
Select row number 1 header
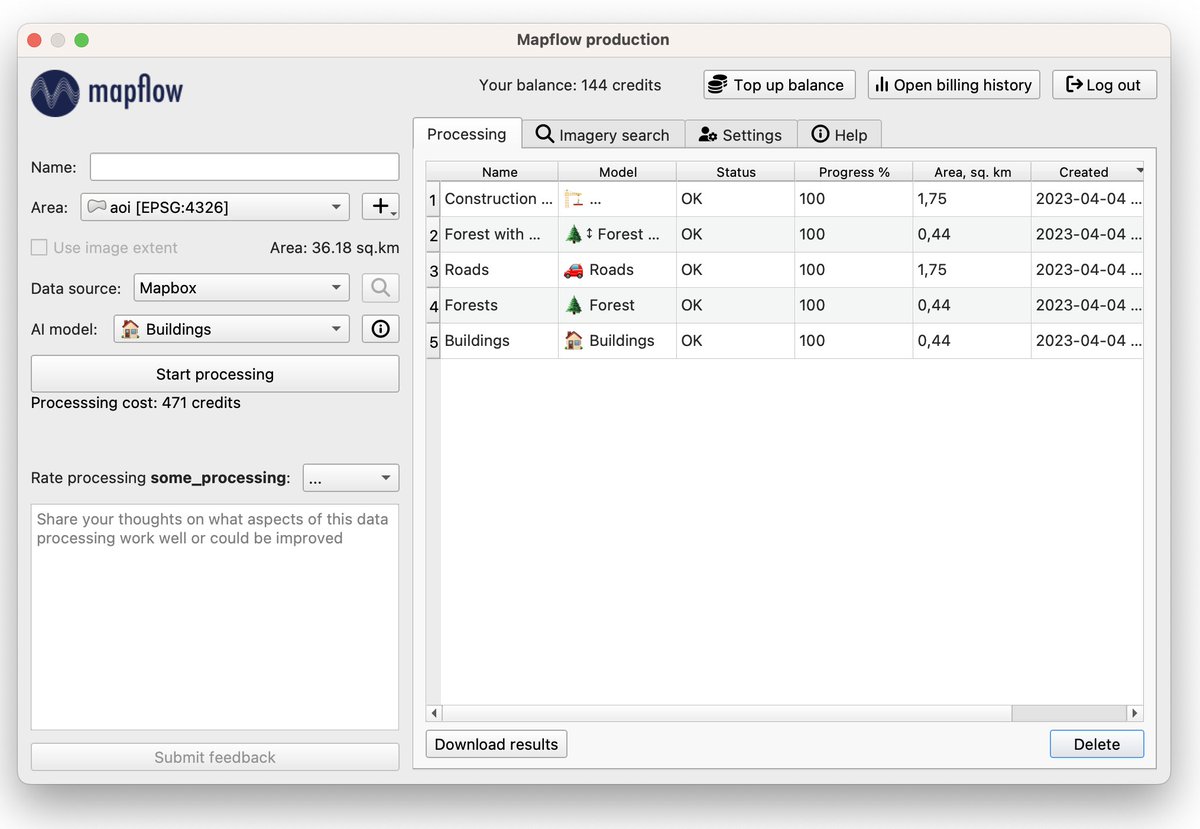(434, 199)
